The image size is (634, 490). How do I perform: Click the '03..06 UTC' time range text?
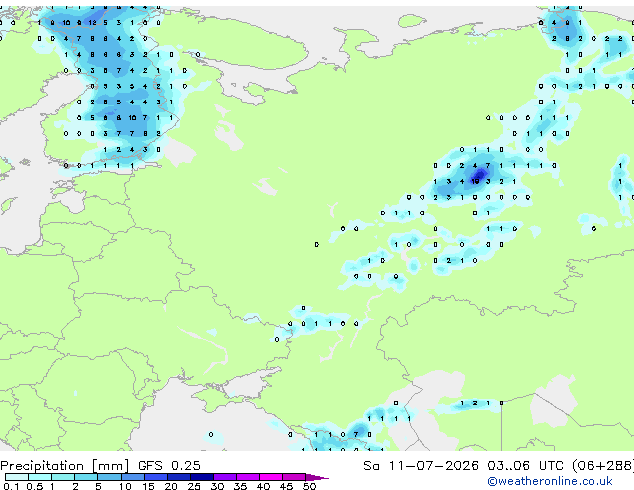(x=525, y=466)
